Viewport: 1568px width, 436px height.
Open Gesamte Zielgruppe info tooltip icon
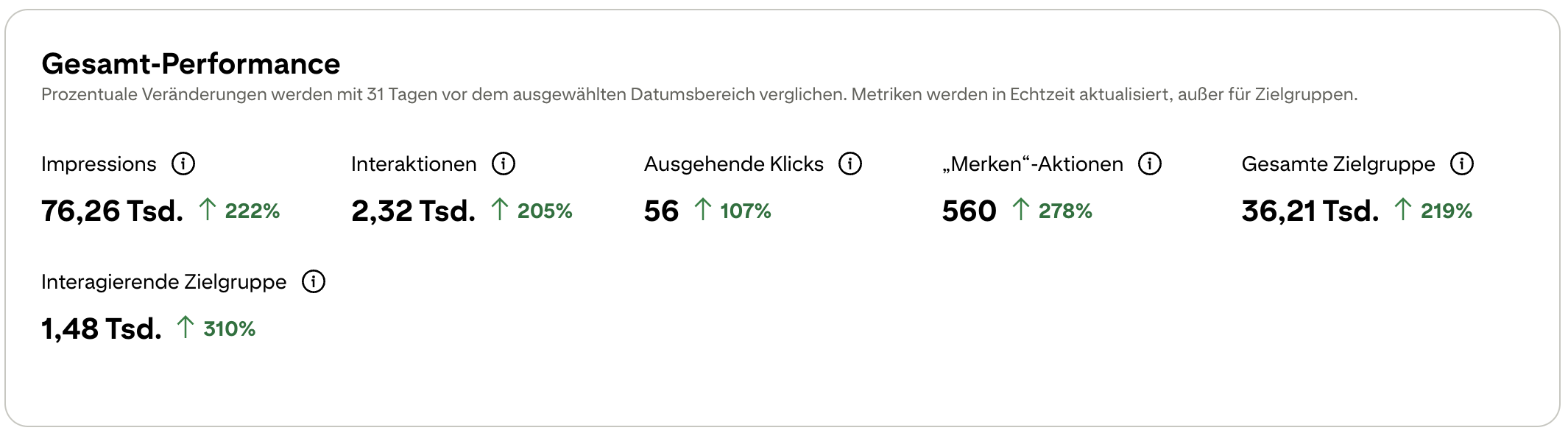(1462, 163)
